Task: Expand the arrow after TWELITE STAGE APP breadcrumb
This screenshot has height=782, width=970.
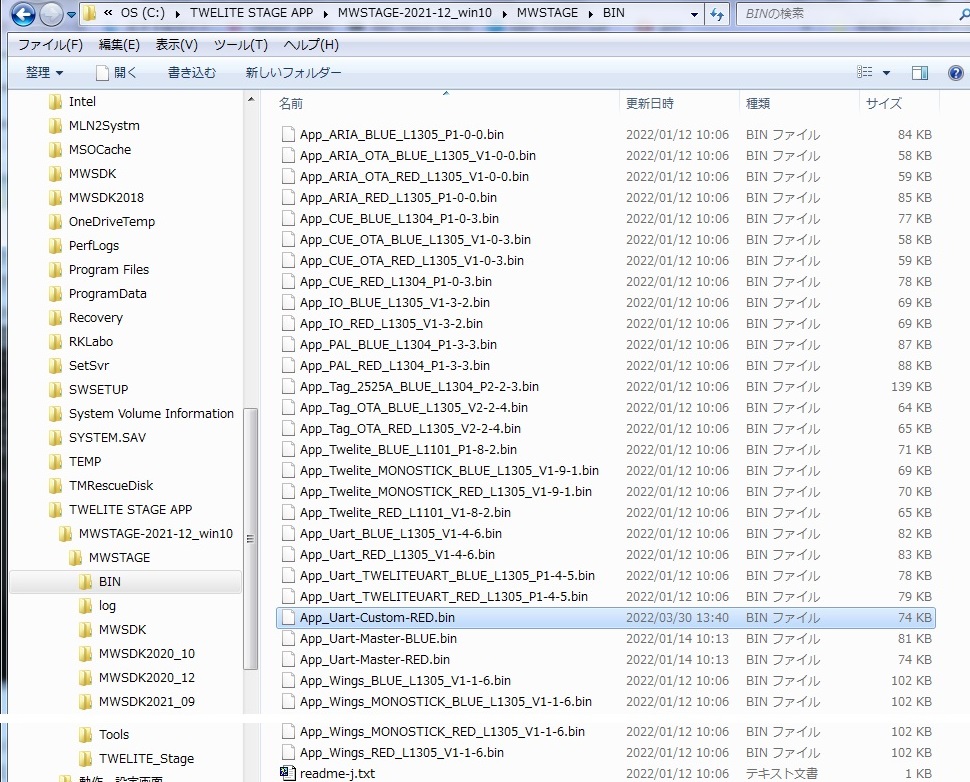Action: point(325,14)
